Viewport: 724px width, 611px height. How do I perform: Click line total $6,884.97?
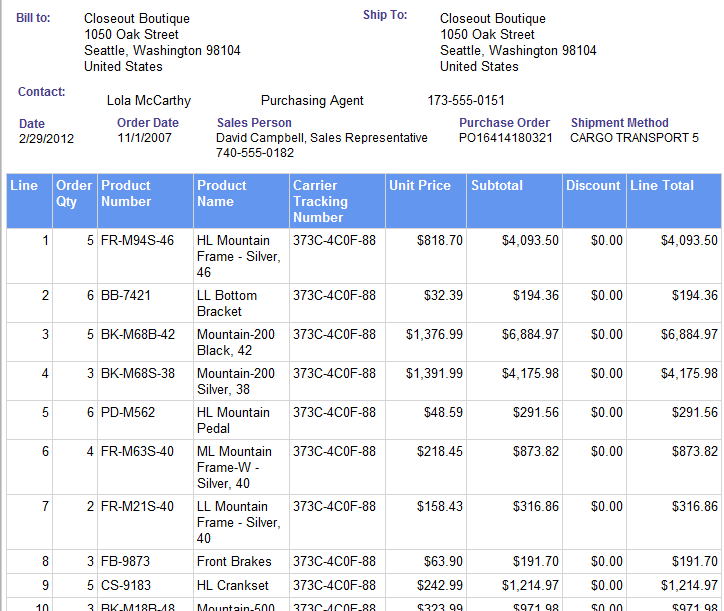point(689,334)
